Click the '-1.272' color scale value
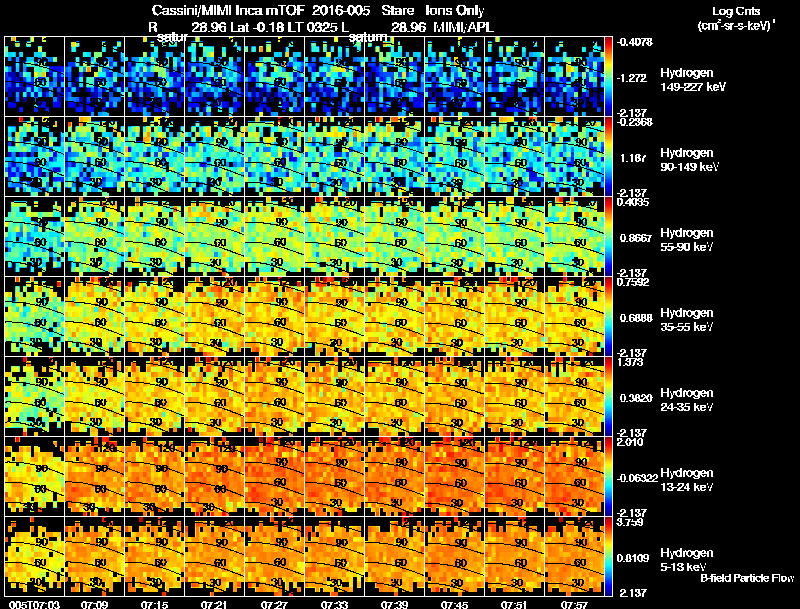 (632, 78)
